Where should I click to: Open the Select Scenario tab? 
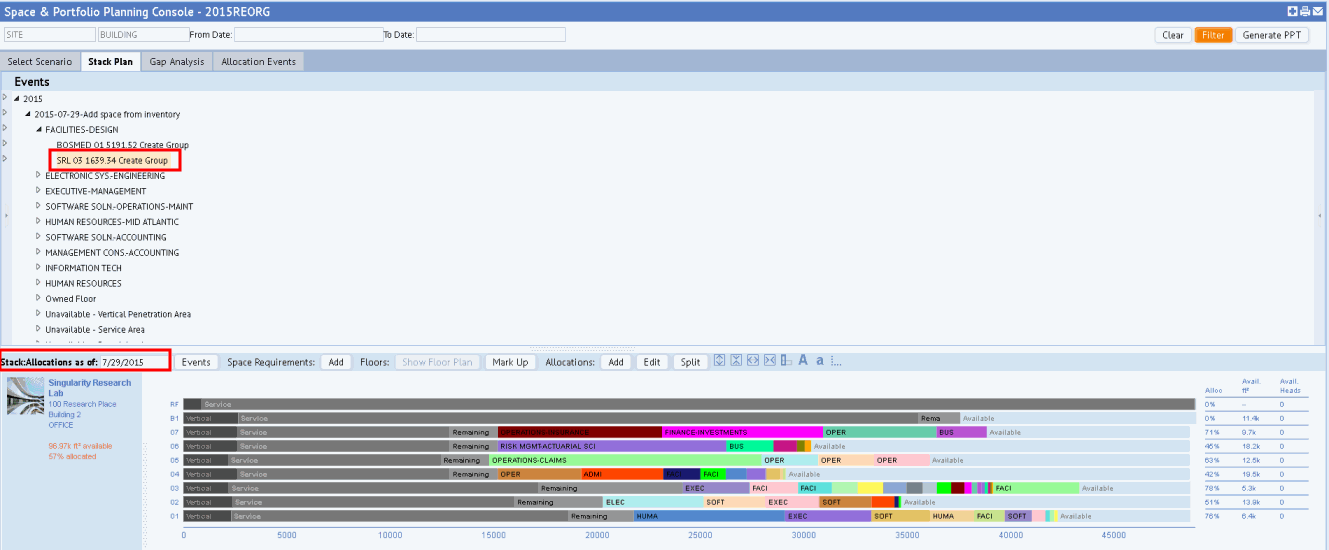pos(40,62)
